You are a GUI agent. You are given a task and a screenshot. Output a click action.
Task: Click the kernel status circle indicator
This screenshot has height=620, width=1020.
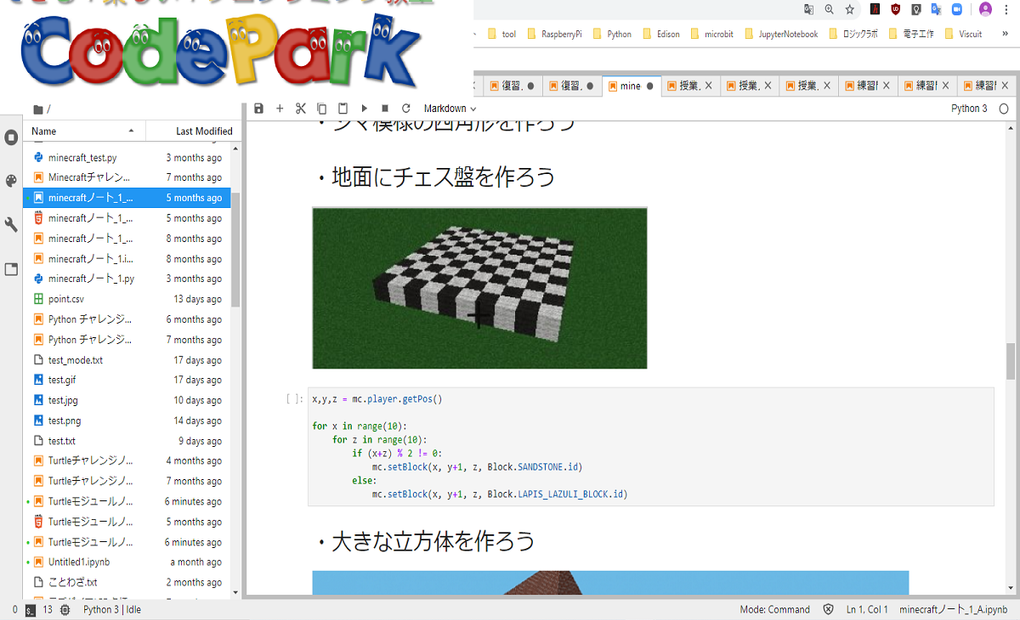pyautogui.click(x=1004, y=109)
